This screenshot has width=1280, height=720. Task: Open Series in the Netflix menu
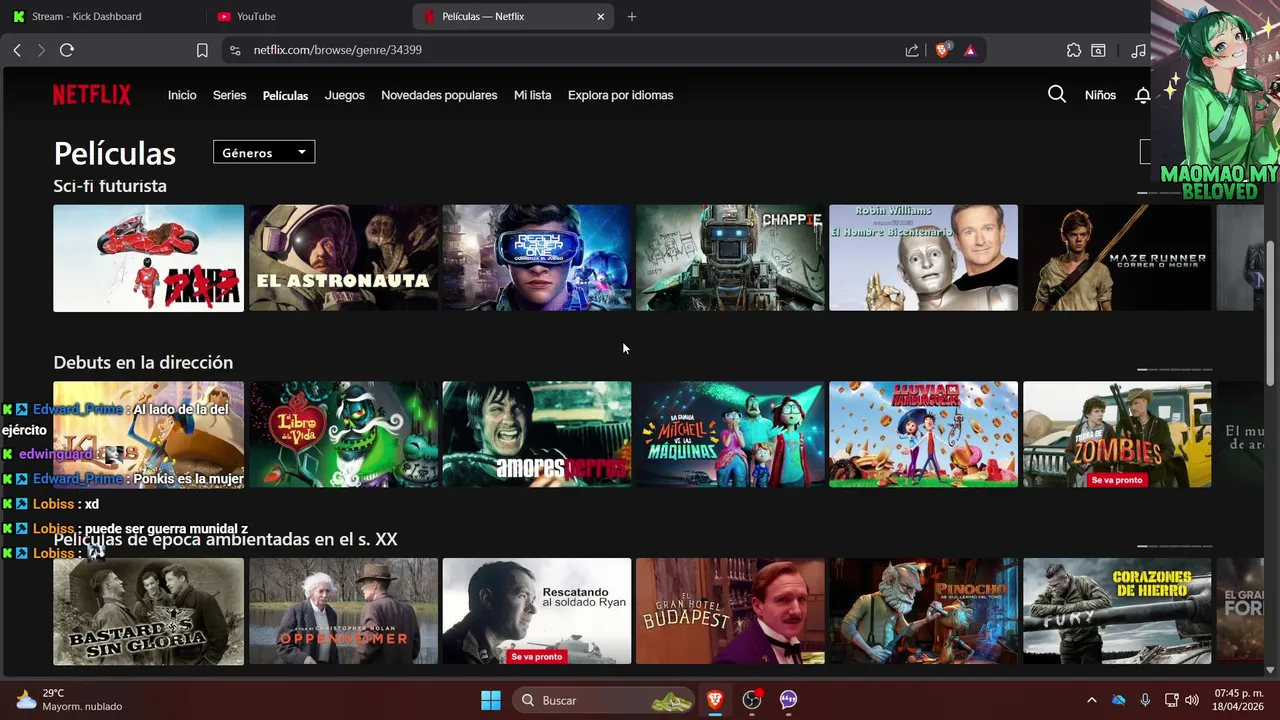(x=229, y=95)
